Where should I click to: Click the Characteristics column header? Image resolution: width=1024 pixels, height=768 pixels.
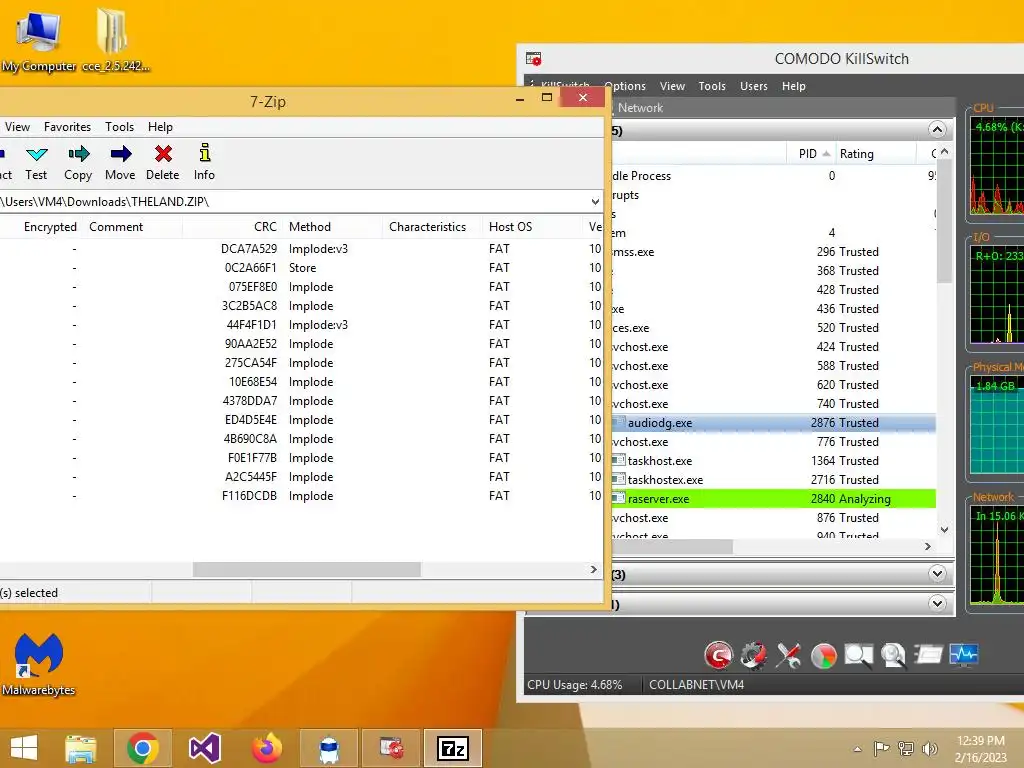tap(432, 227)
